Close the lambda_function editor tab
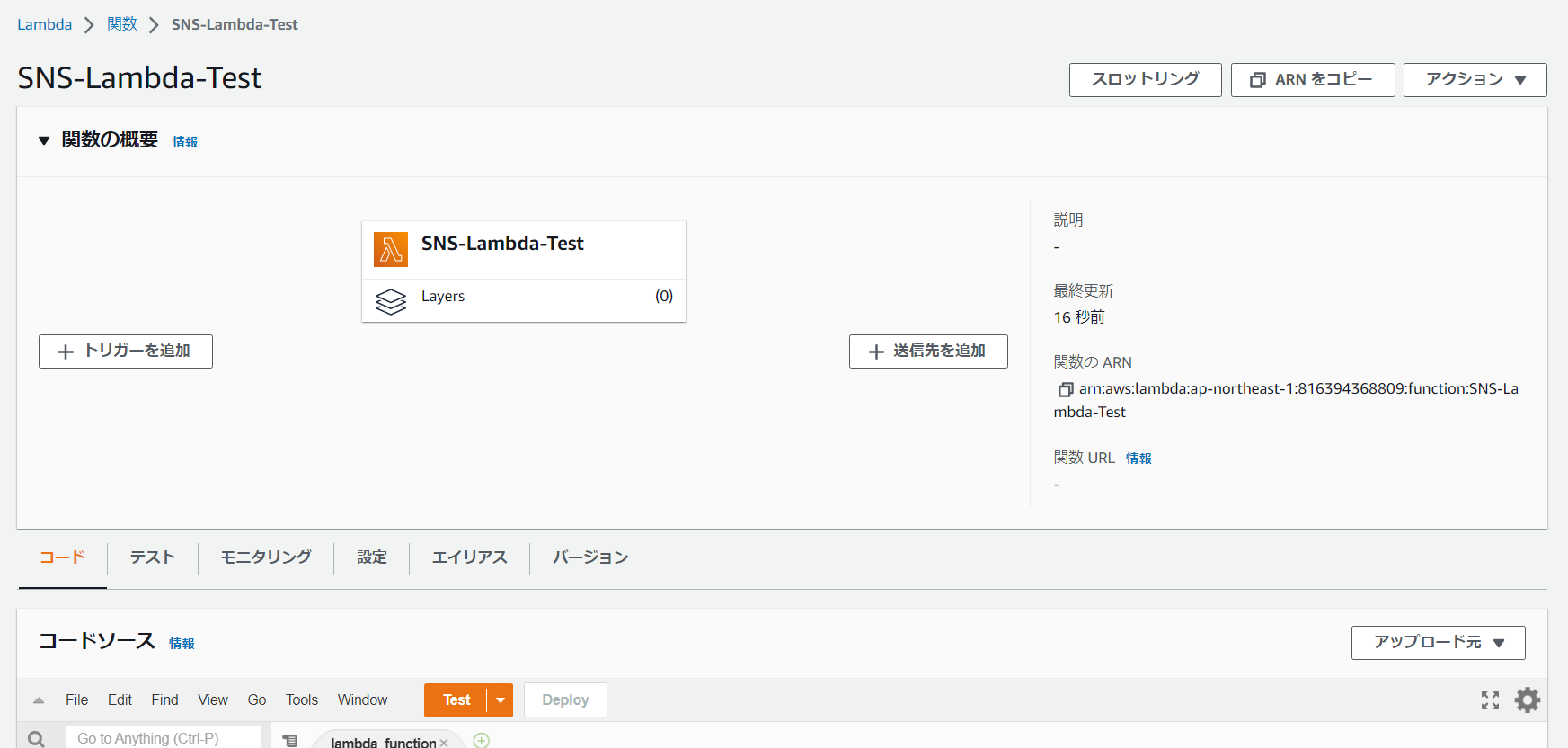This screenshot has width=1568, height=748. tap(444, 743)
